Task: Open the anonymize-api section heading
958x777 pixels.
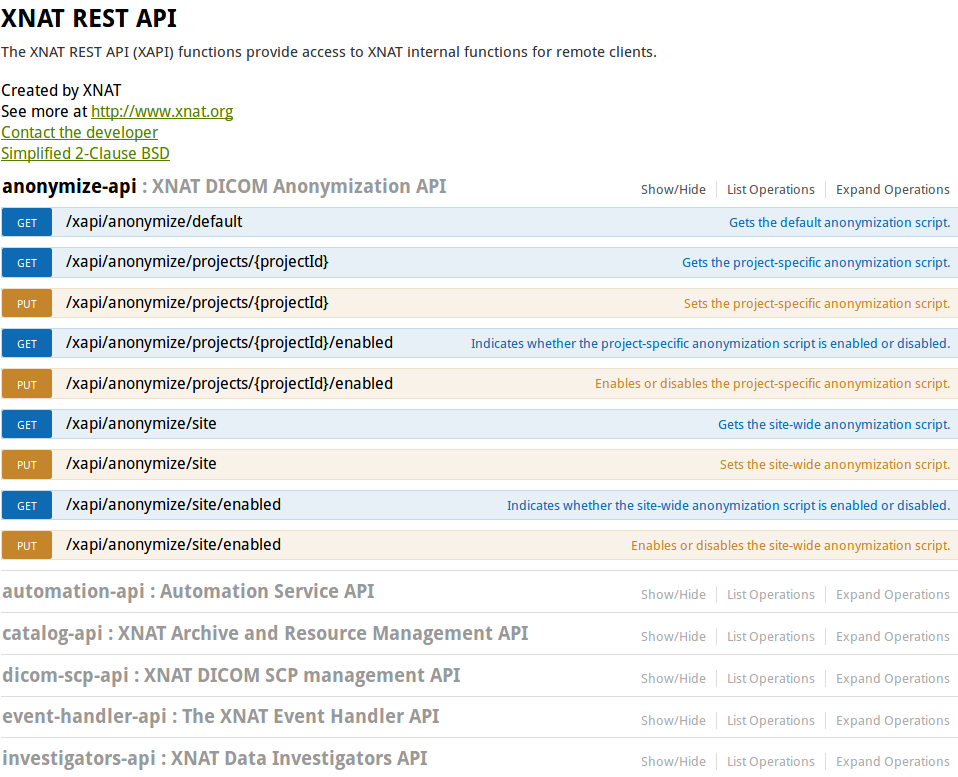Action: click(69, 186)
